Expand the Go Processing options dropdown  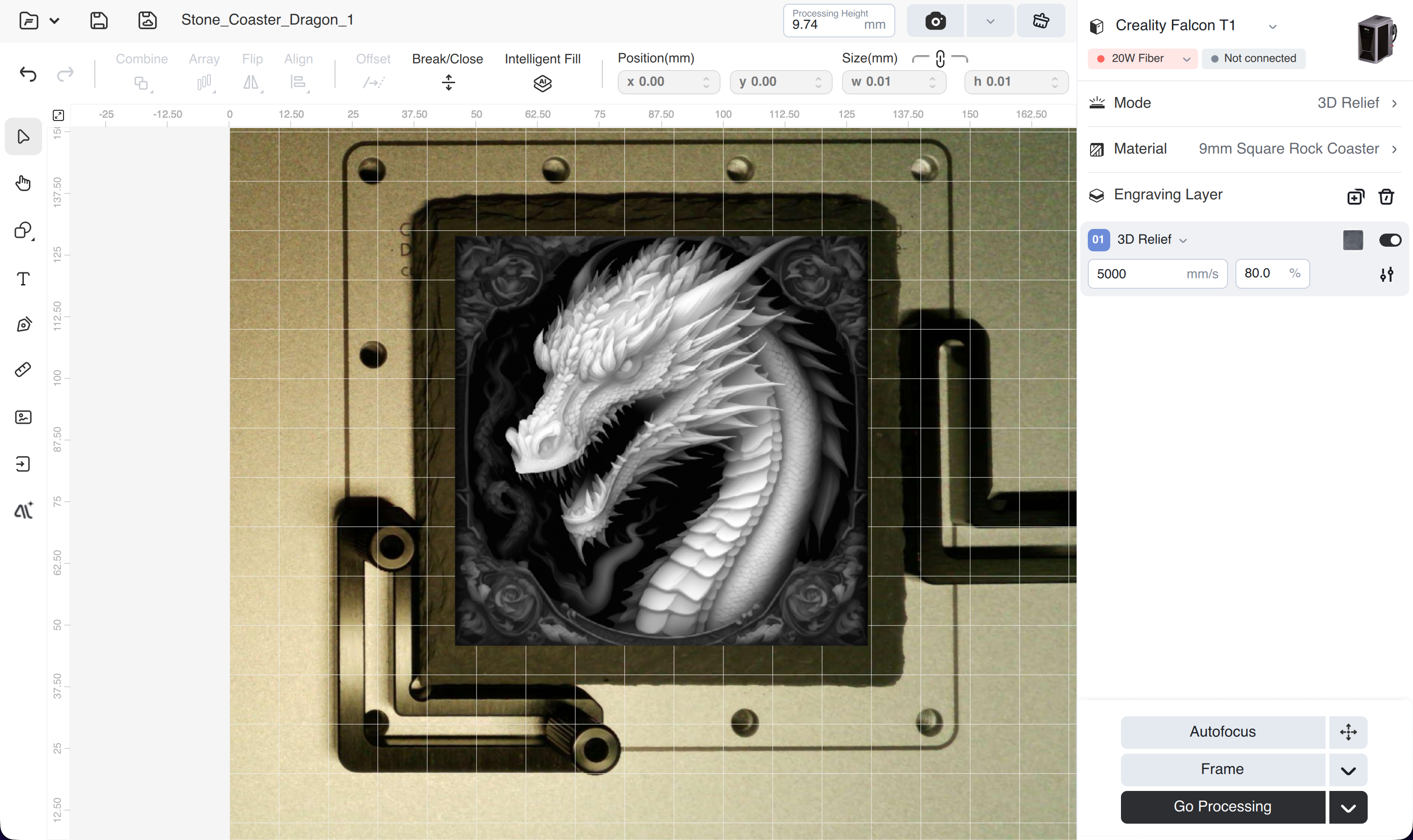pos(1349,807)
